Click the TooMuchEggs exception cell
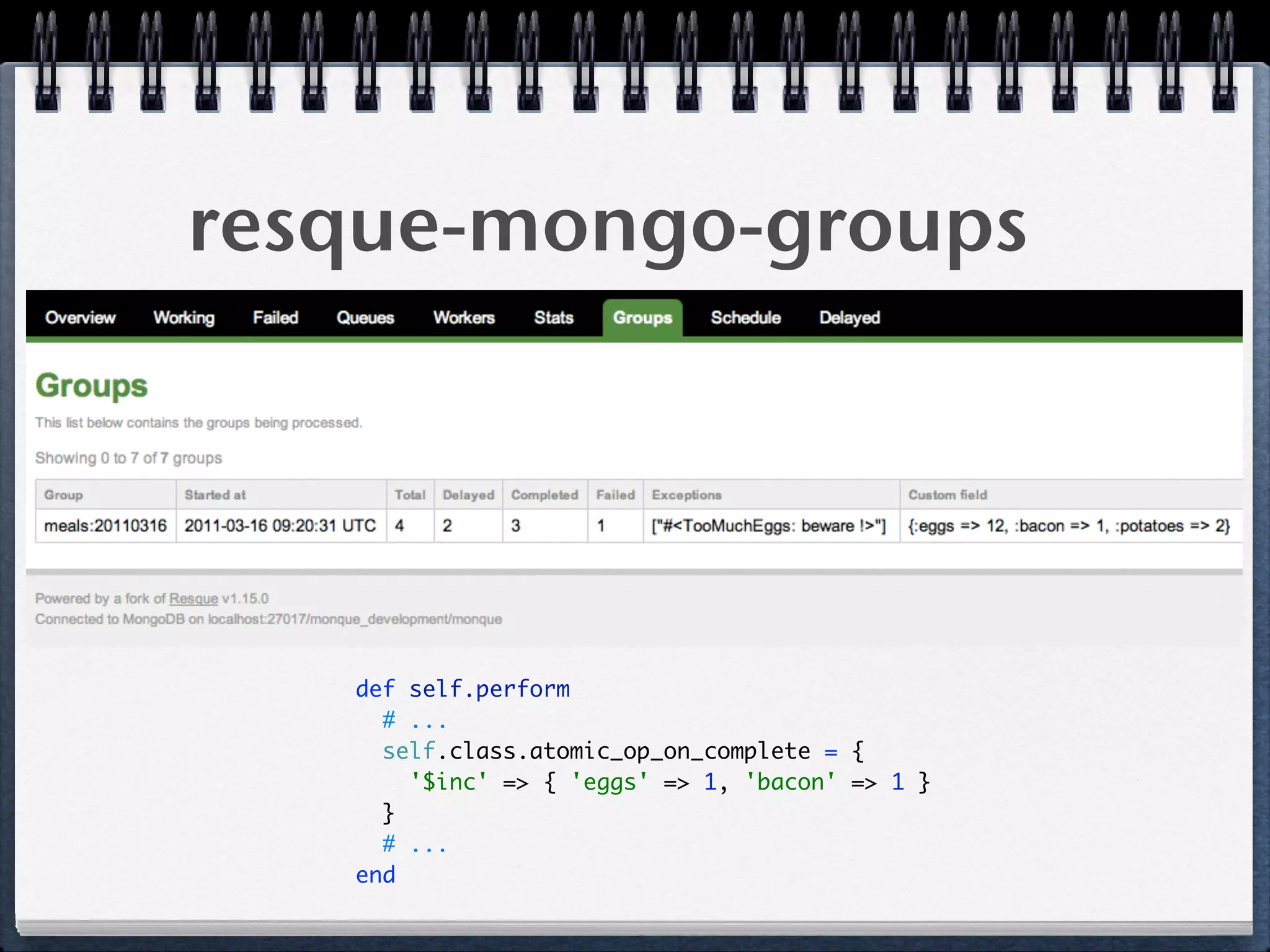Image resolution: width=1270 pixels, height=952 pixels. 771,526
